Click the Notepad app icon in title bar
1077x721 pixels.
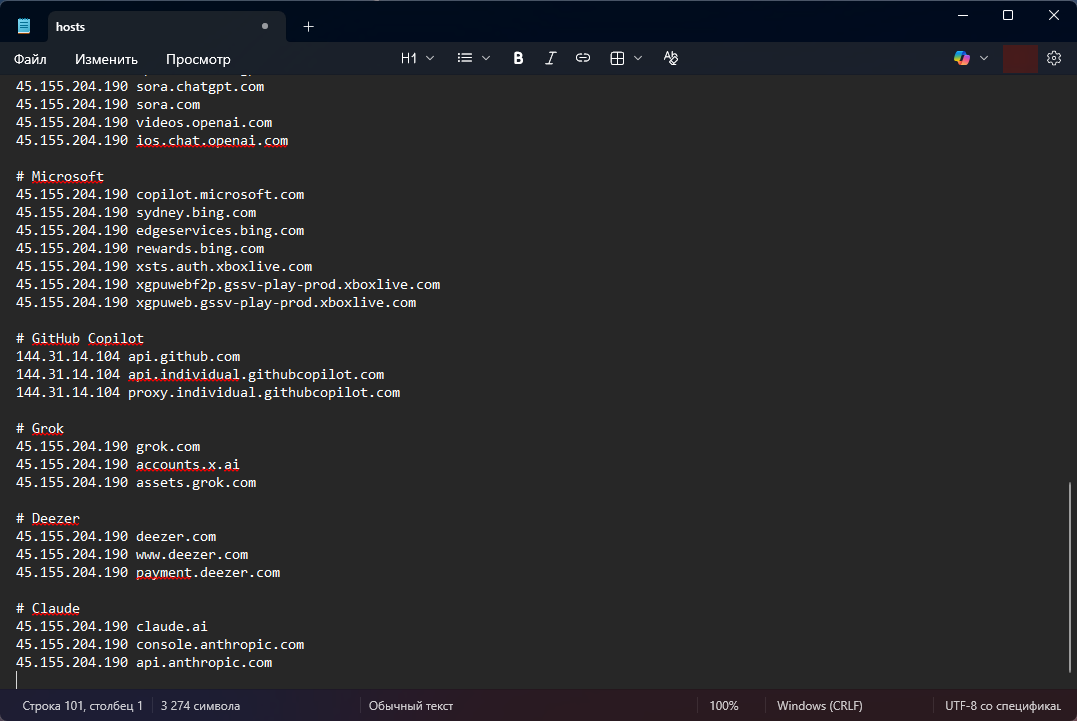click(24, 26)
